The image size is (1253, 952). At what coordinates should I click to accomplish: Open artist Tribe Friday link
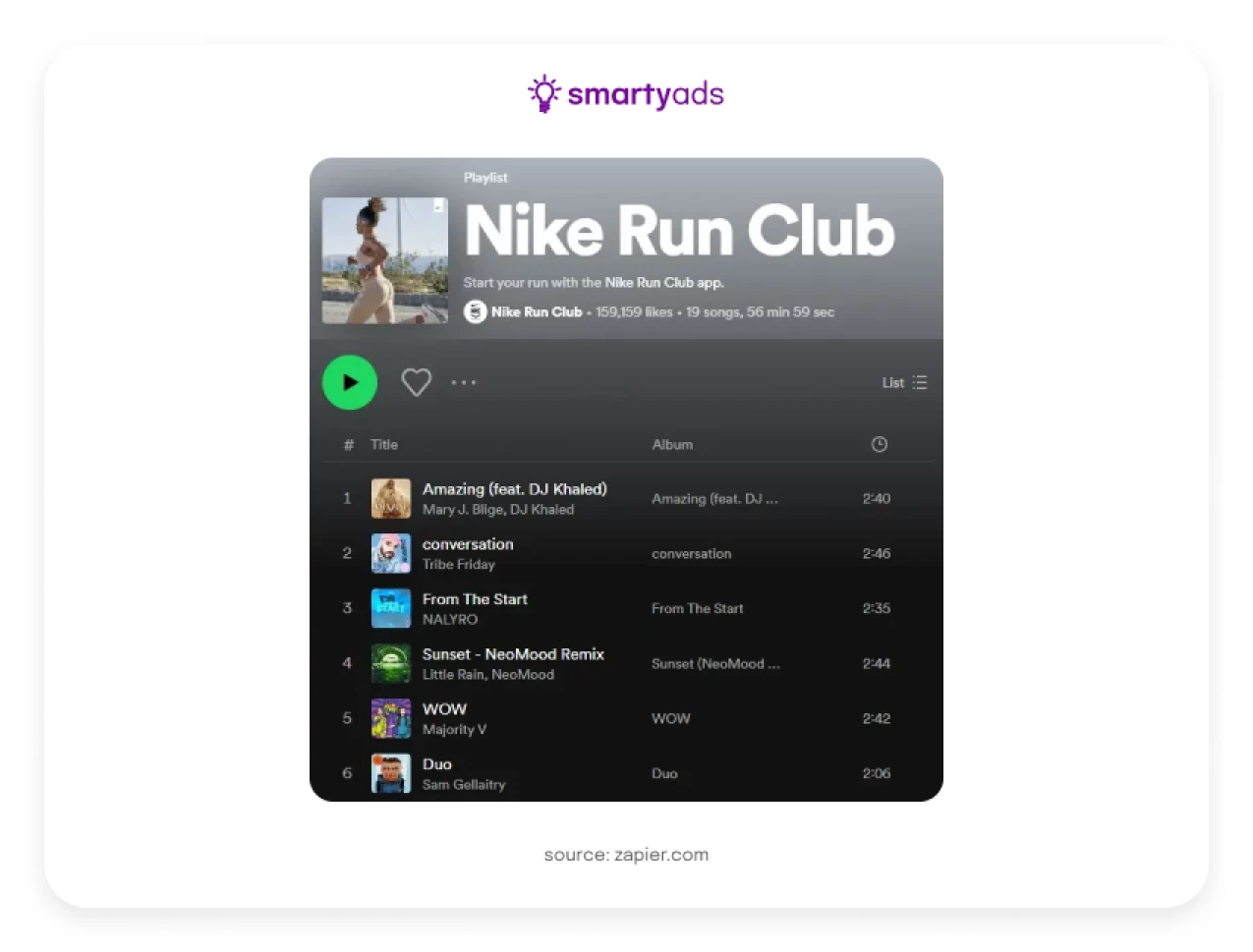click(x=459, y=565)
